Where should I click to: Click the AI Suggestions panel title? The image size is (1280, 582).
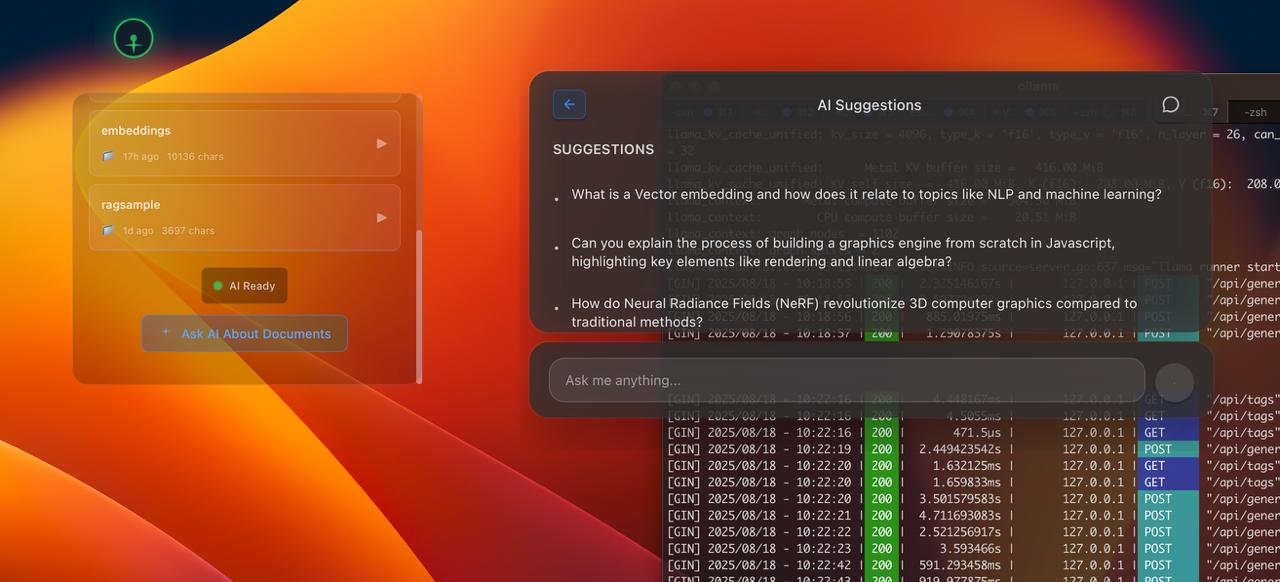click(x=869, y=105)
